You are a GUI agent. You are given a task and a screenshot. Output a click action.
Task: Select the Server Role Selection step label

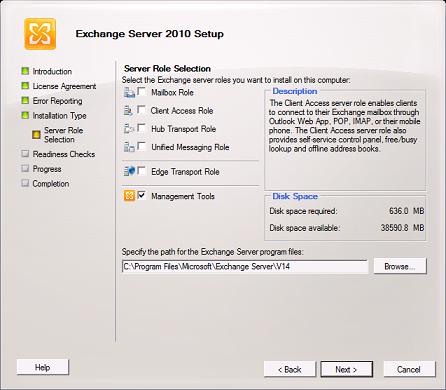tap(63, 135)
